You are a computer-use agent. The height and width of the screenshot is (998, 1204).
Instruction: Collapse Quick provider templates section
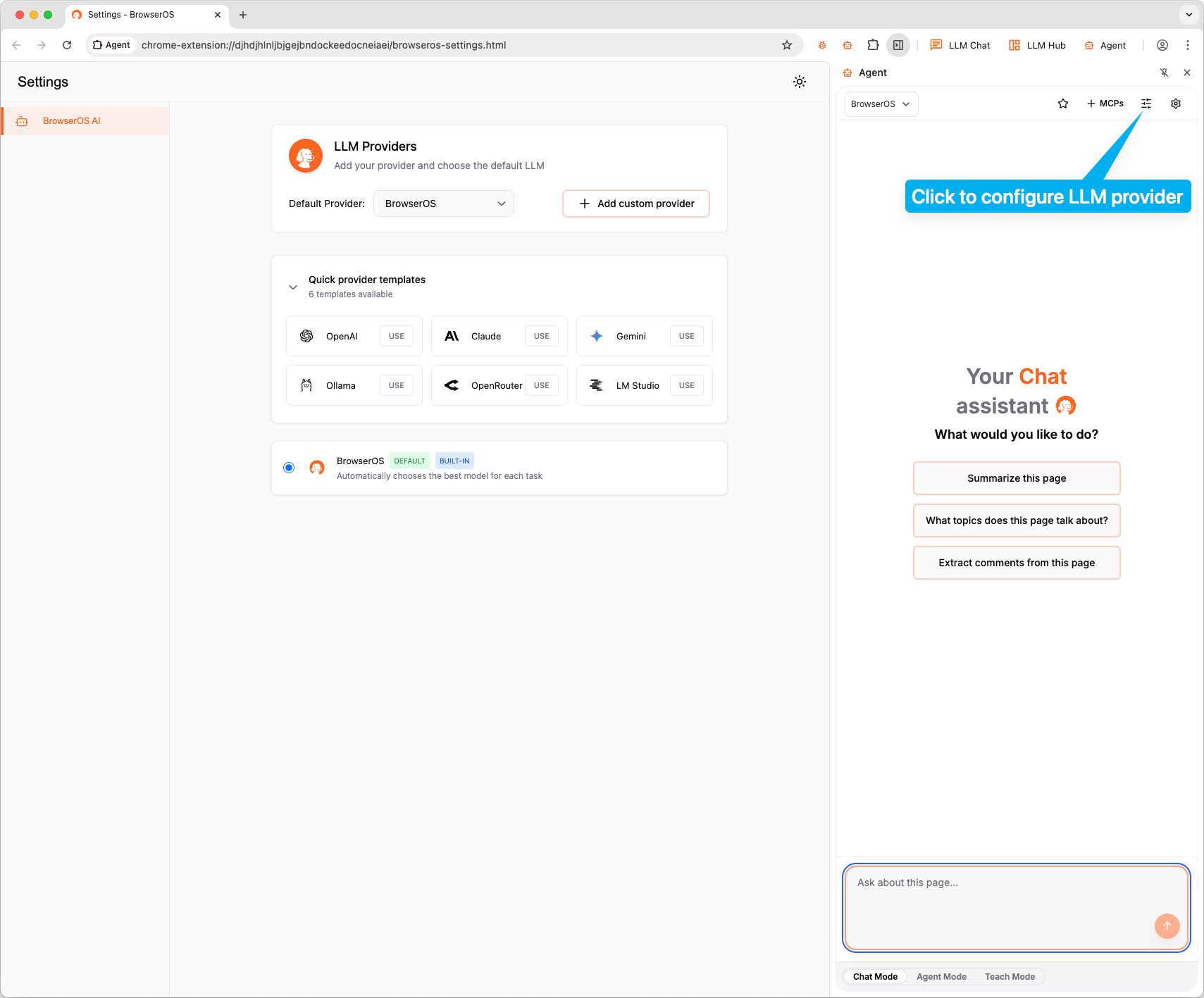293,287
